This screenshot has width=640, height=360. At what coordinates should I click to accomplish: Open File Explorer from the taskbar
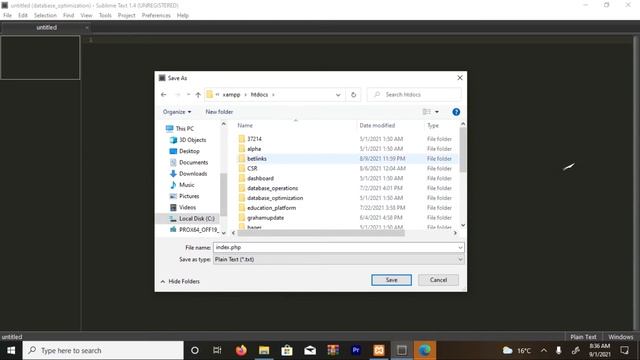pyautogui.click(x=264, y=351)
